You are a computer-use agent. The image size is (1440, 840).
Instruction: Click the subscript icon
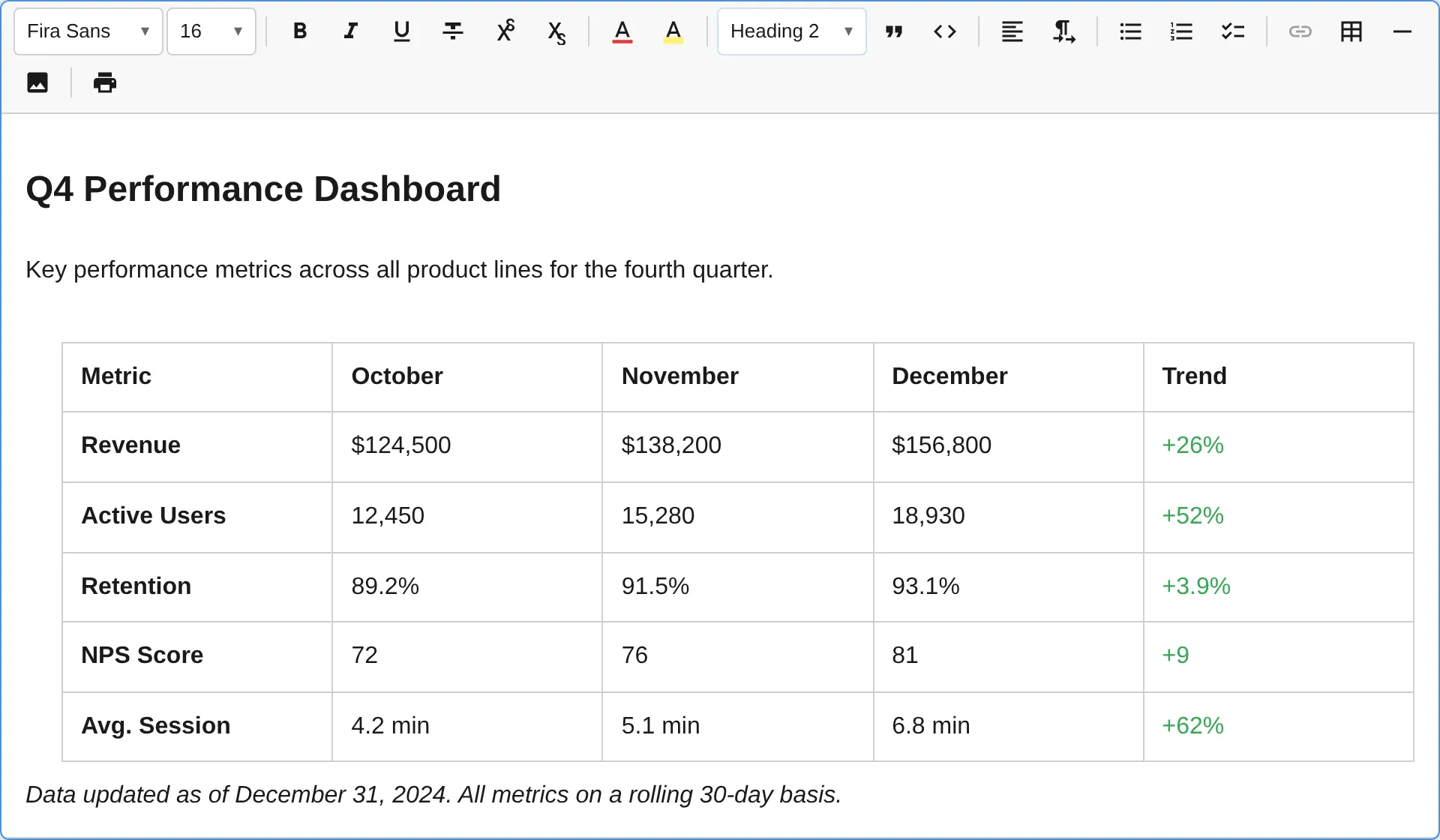pos(556,32)
